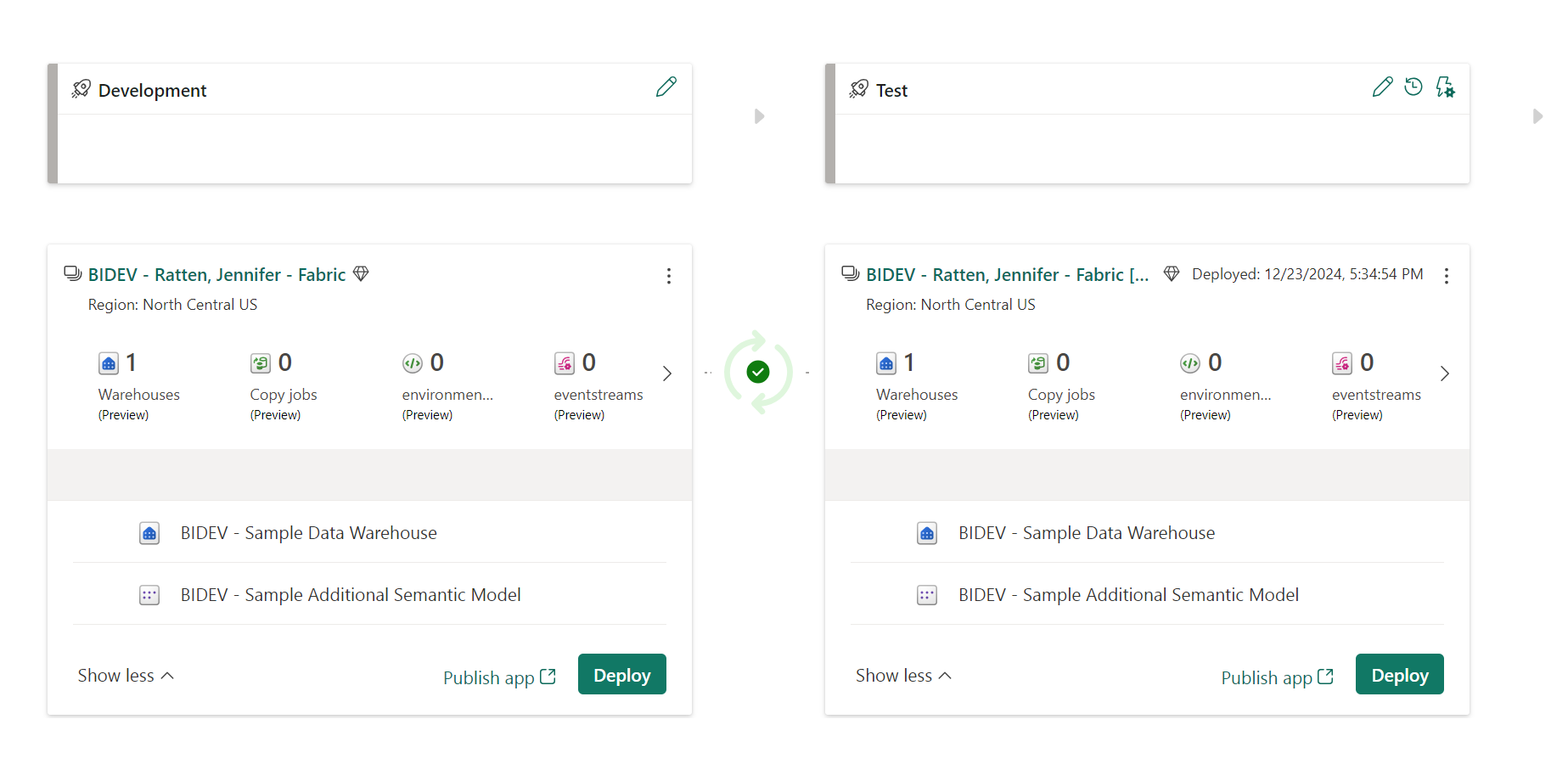1568x764 pixels.
Task: Collapse Development list with Show less
Action: tap(126, 676)
